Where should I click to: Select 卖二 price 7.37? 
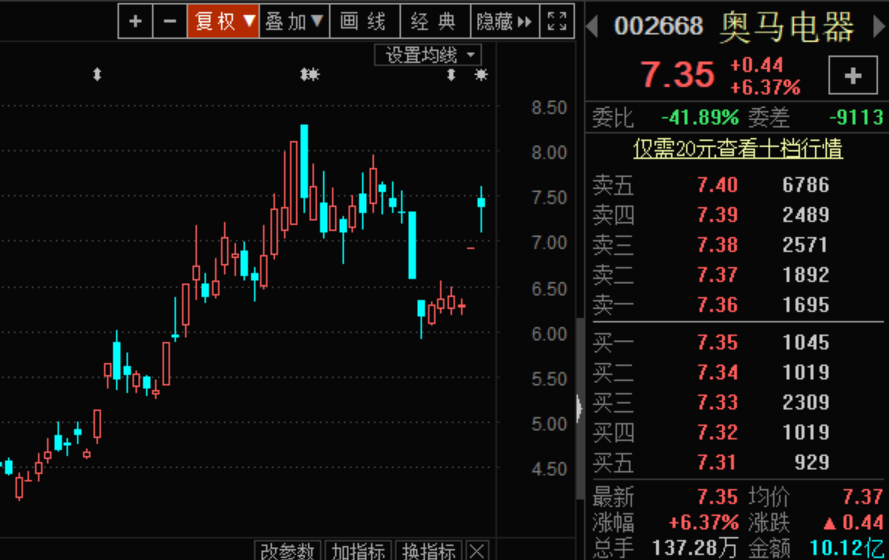coord(717,275)
